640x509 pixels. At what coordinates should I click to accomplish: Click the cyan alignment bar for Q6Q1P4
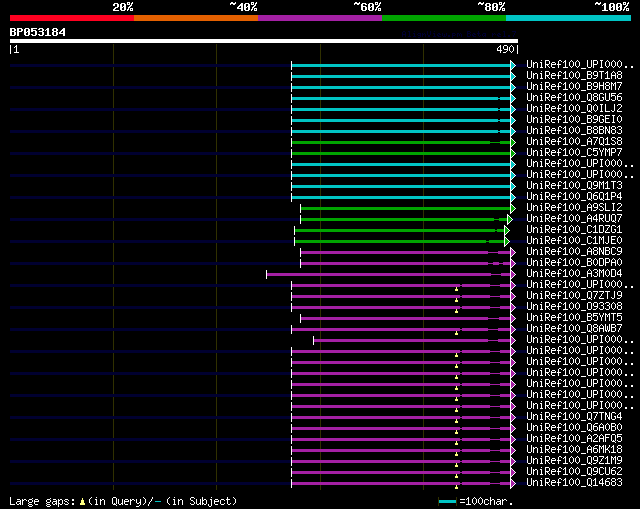pos(401,198)
